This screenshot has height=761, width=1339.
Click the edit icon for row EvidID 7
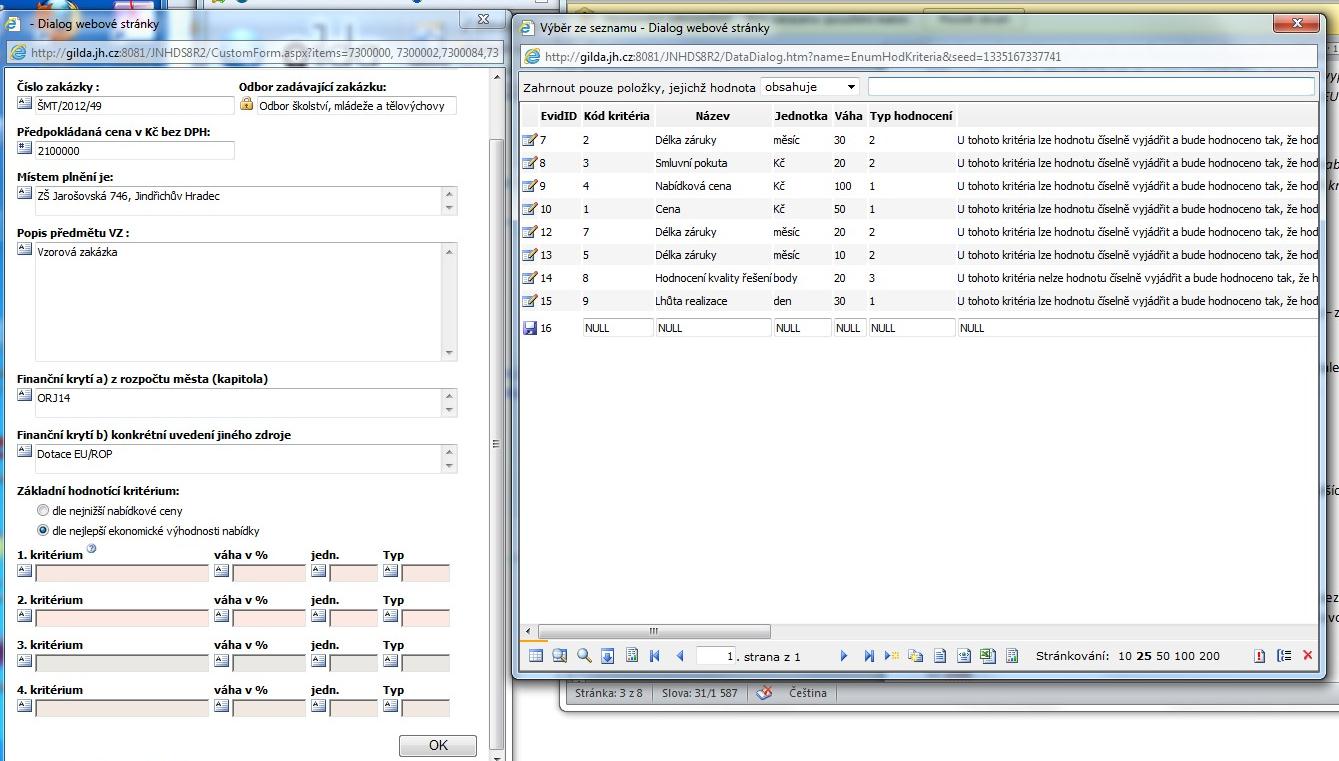(530, 140)
